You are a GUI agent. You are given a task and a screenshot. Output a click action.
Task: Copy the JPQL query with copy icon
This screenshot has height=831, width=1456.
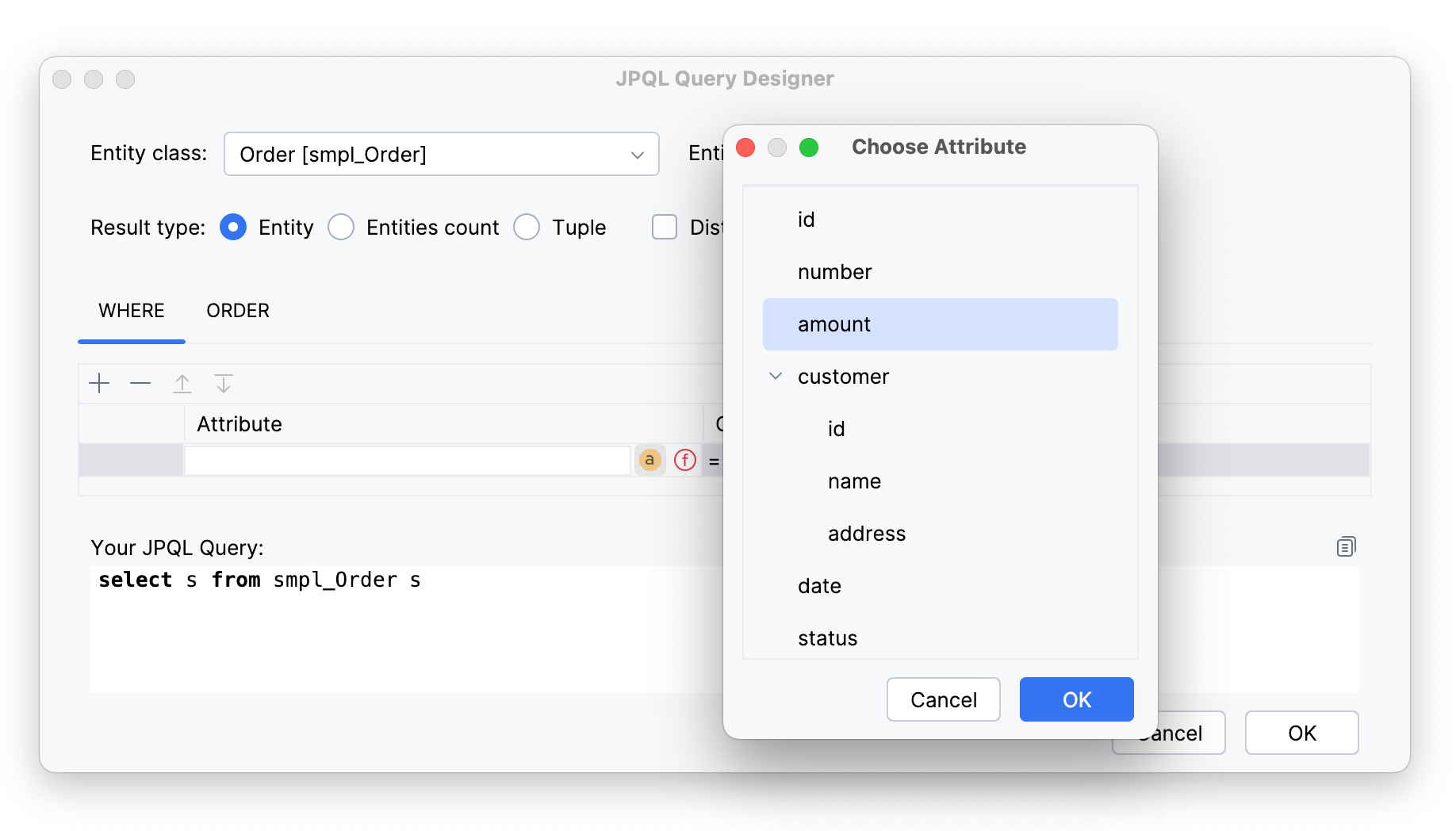(x=1346, y=546)
